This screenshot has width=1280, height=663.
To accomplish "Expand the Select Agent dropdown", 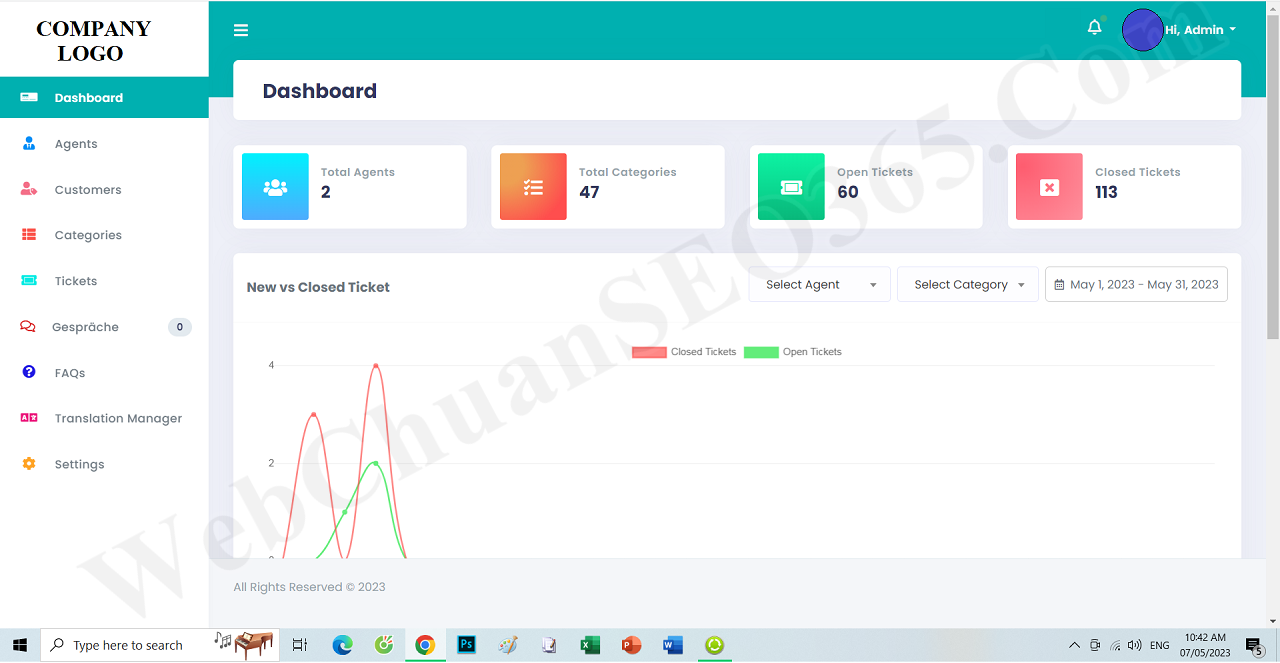I will pos(819,284).
